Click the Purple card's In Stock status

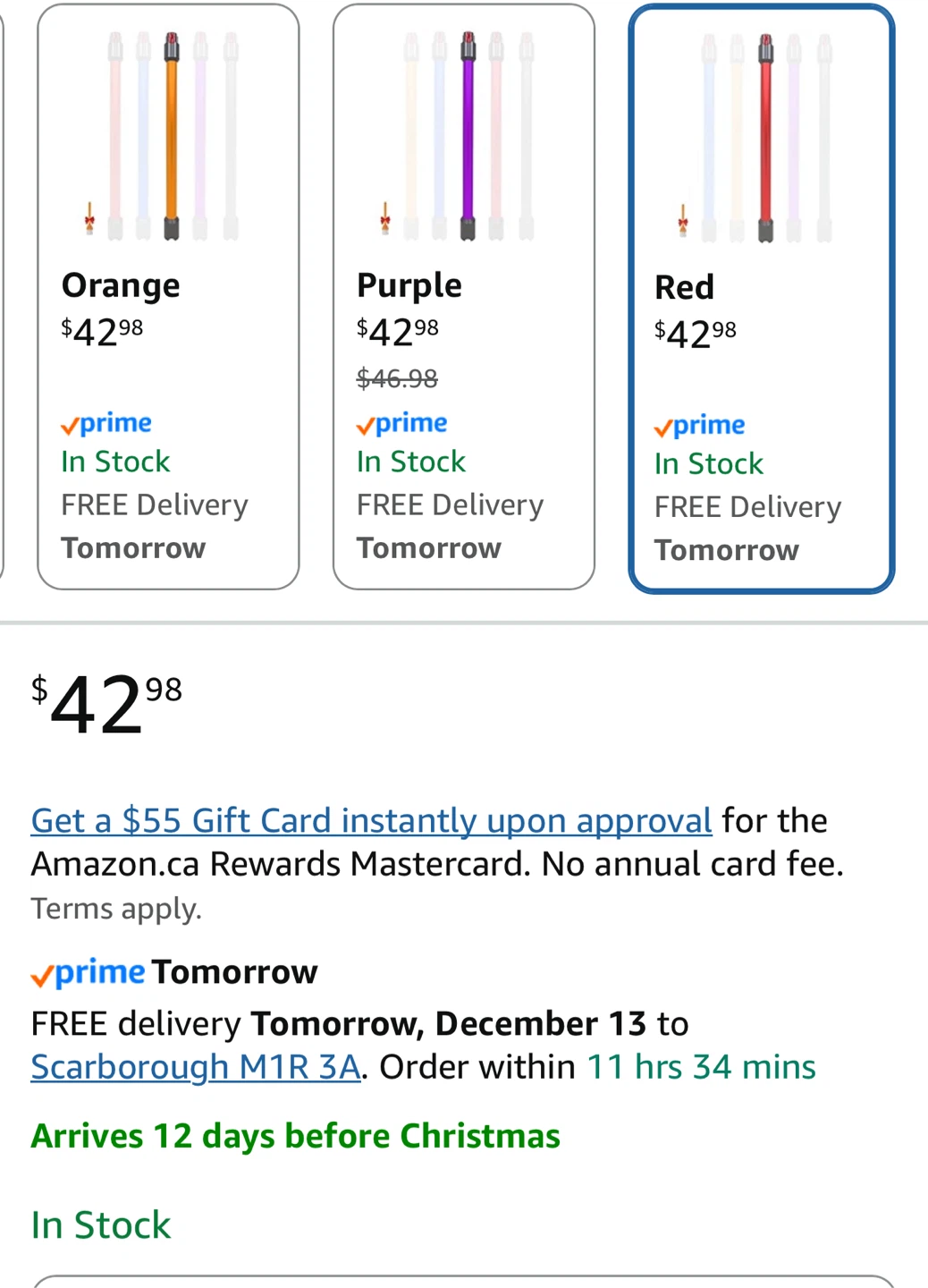411,462
